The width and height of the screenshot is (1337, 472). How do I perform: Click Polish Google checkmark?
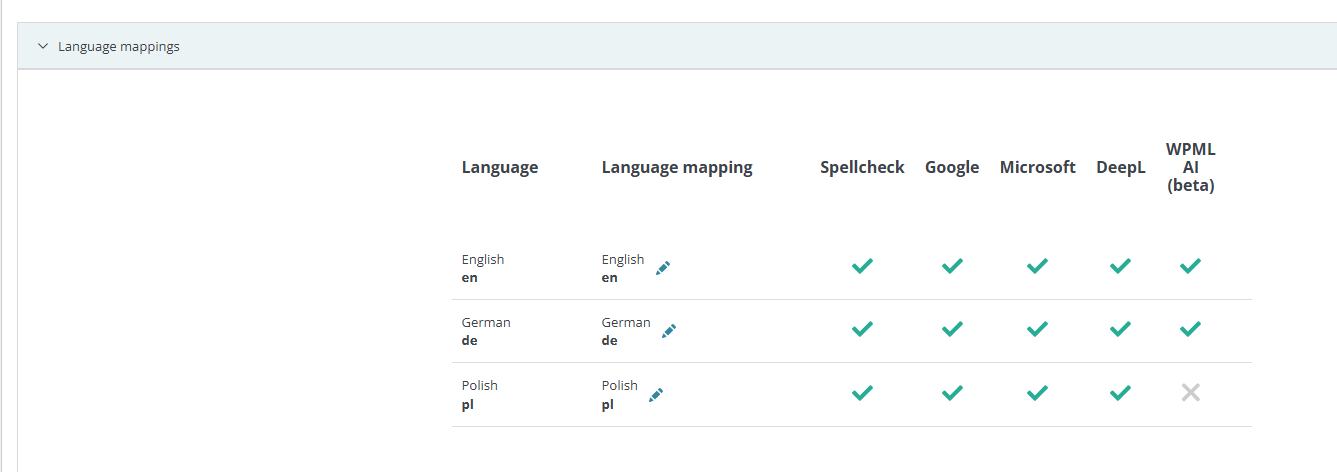[952, 393]
